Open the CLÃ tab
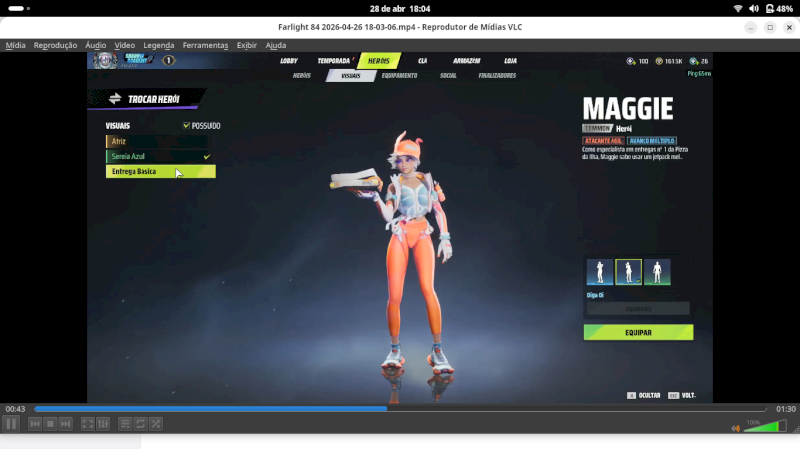800x449 pixels. coord(422,61)
